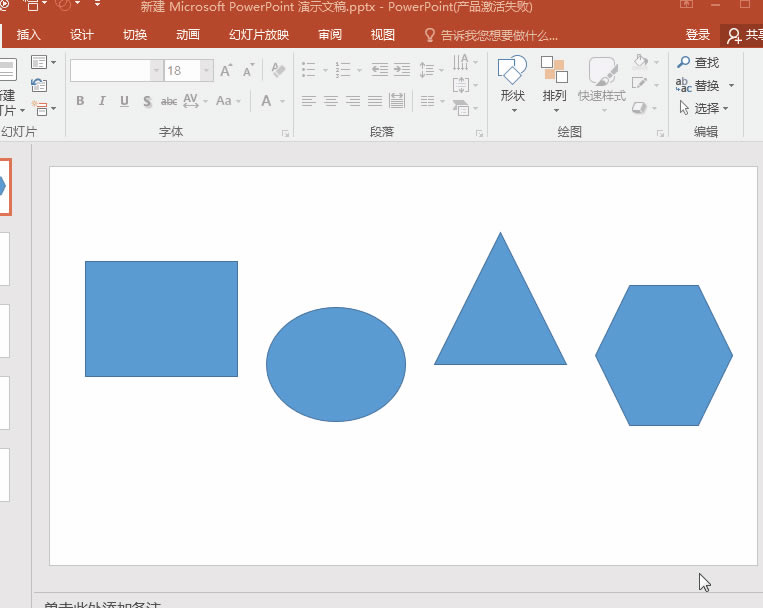Click the shape fill paint bucket icon

[641, 62]
